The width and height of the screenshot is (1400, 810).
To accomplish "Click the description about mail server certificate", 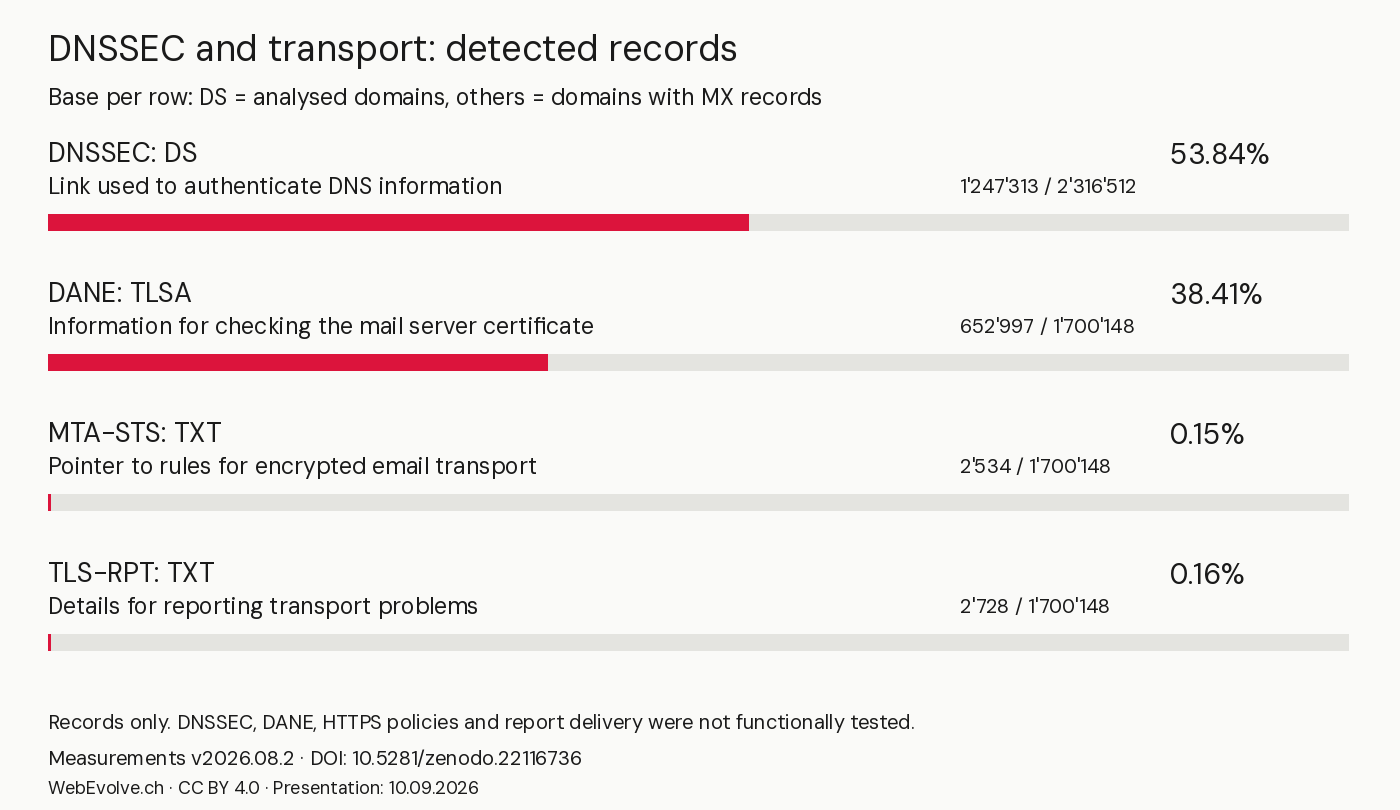I will pyautogui.click(x=321, y=326).
